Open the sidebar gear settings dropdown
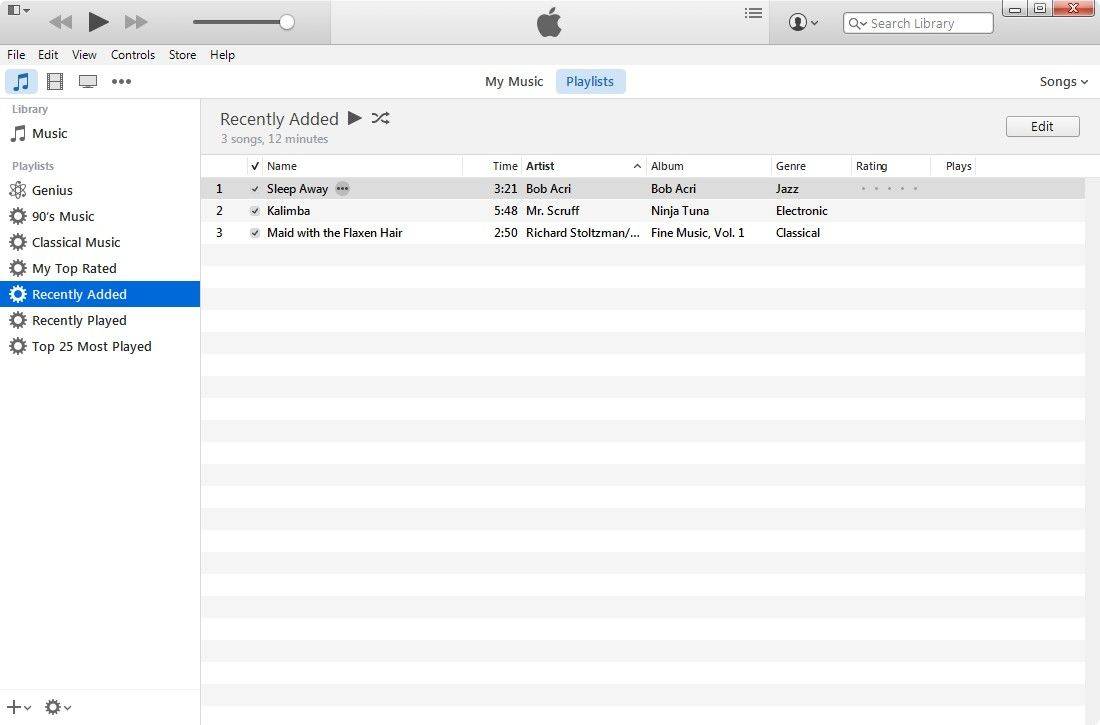The width and height of the screenshot is (1100, 725). point(58,707)
